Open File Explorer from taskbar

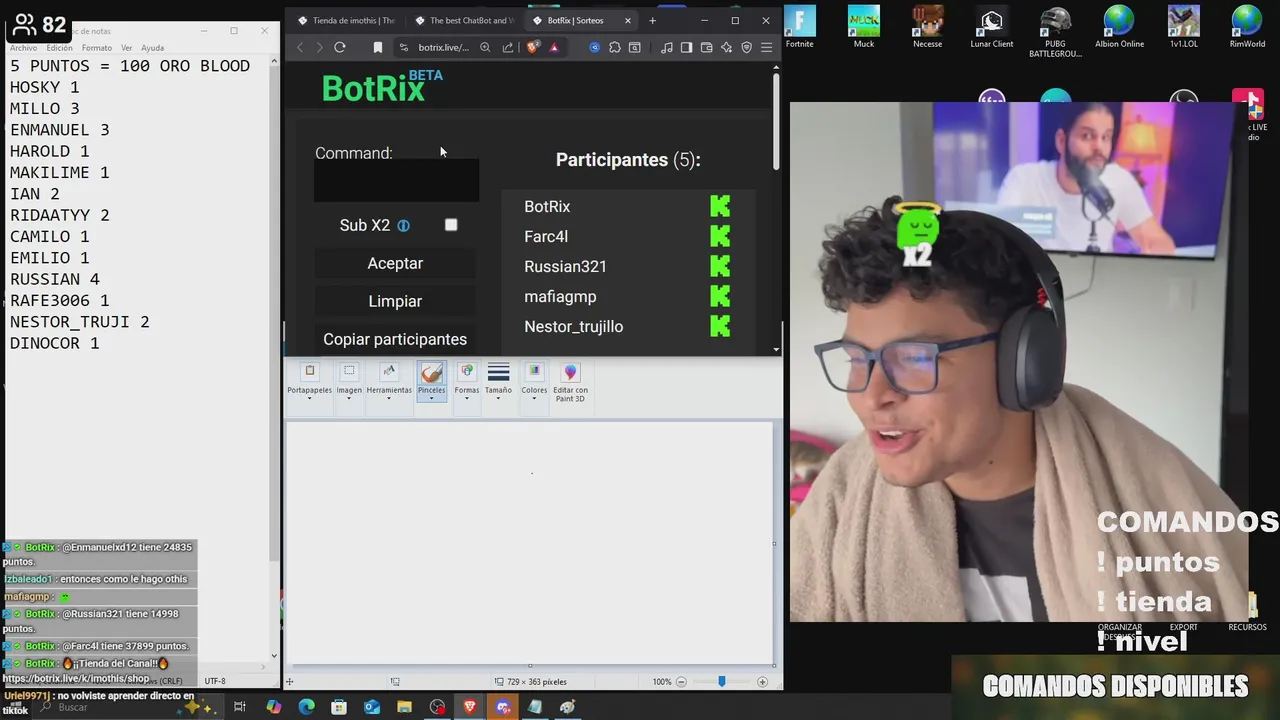(x=404, y=707)
